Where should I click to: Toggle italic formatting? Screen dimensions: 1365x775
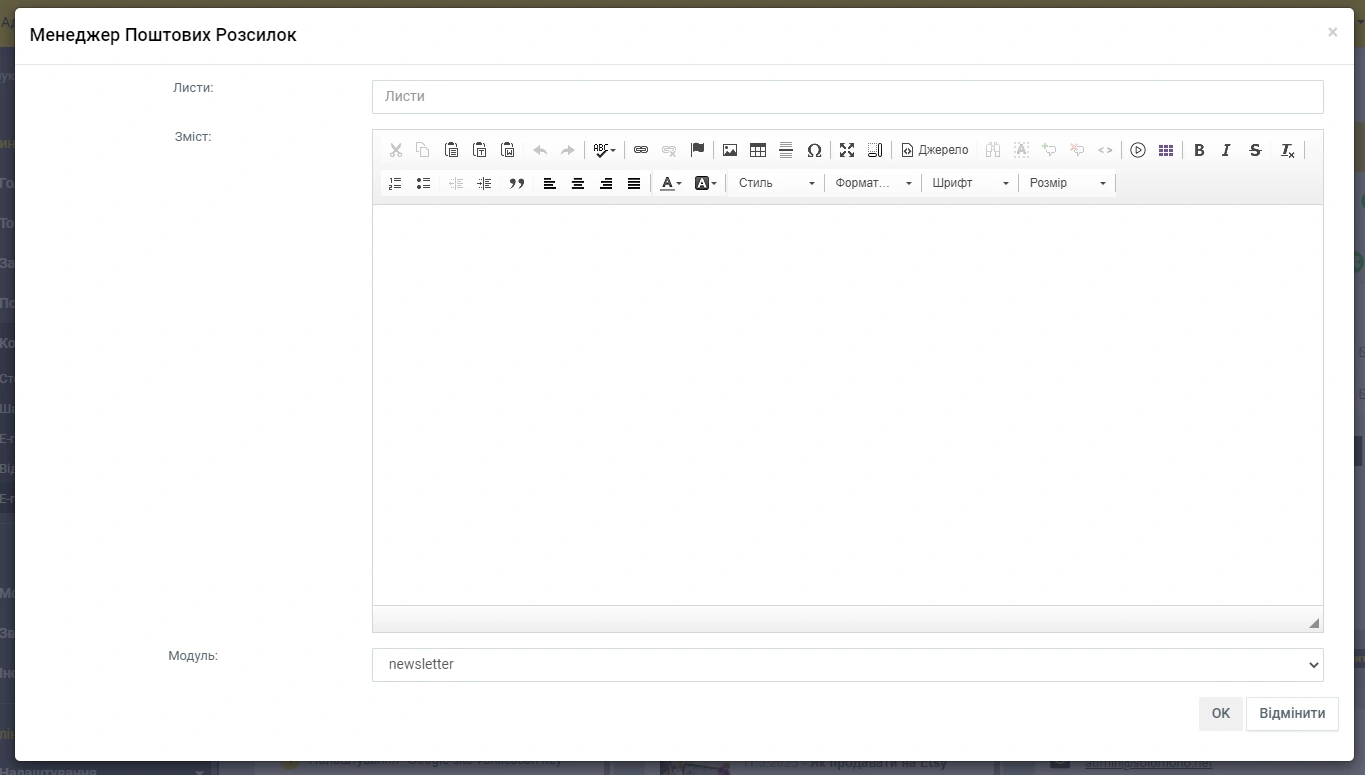pos(1226,150)
